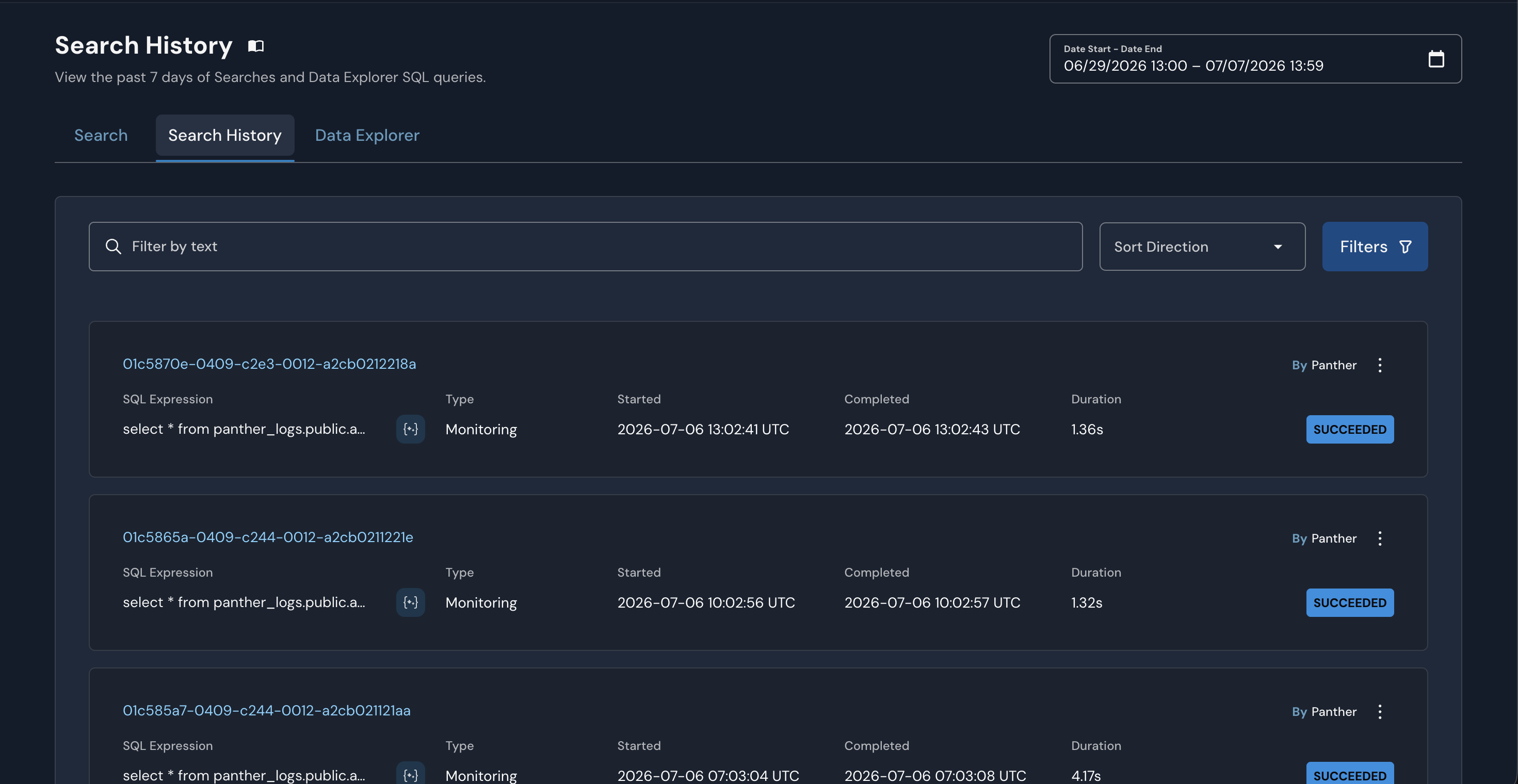
Task: Click Monitoring type in 01c585a7 card
Action: pos(481,776)
